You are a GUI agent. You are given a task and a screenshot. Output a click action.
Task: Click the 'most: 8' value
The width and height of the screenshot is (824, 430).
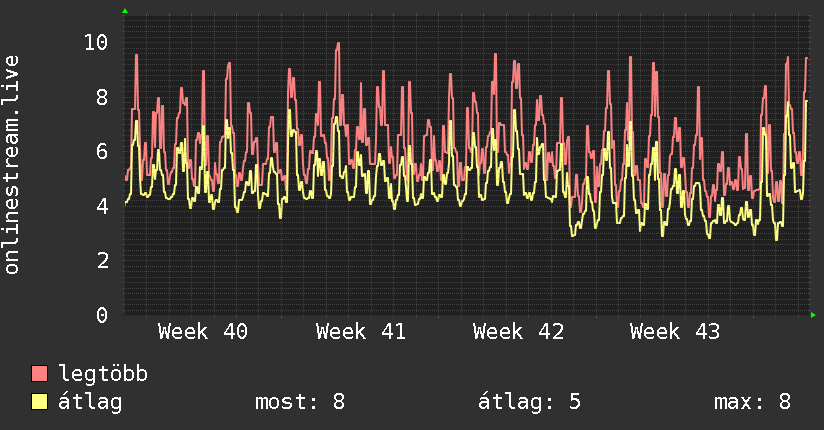click(300, 402)
